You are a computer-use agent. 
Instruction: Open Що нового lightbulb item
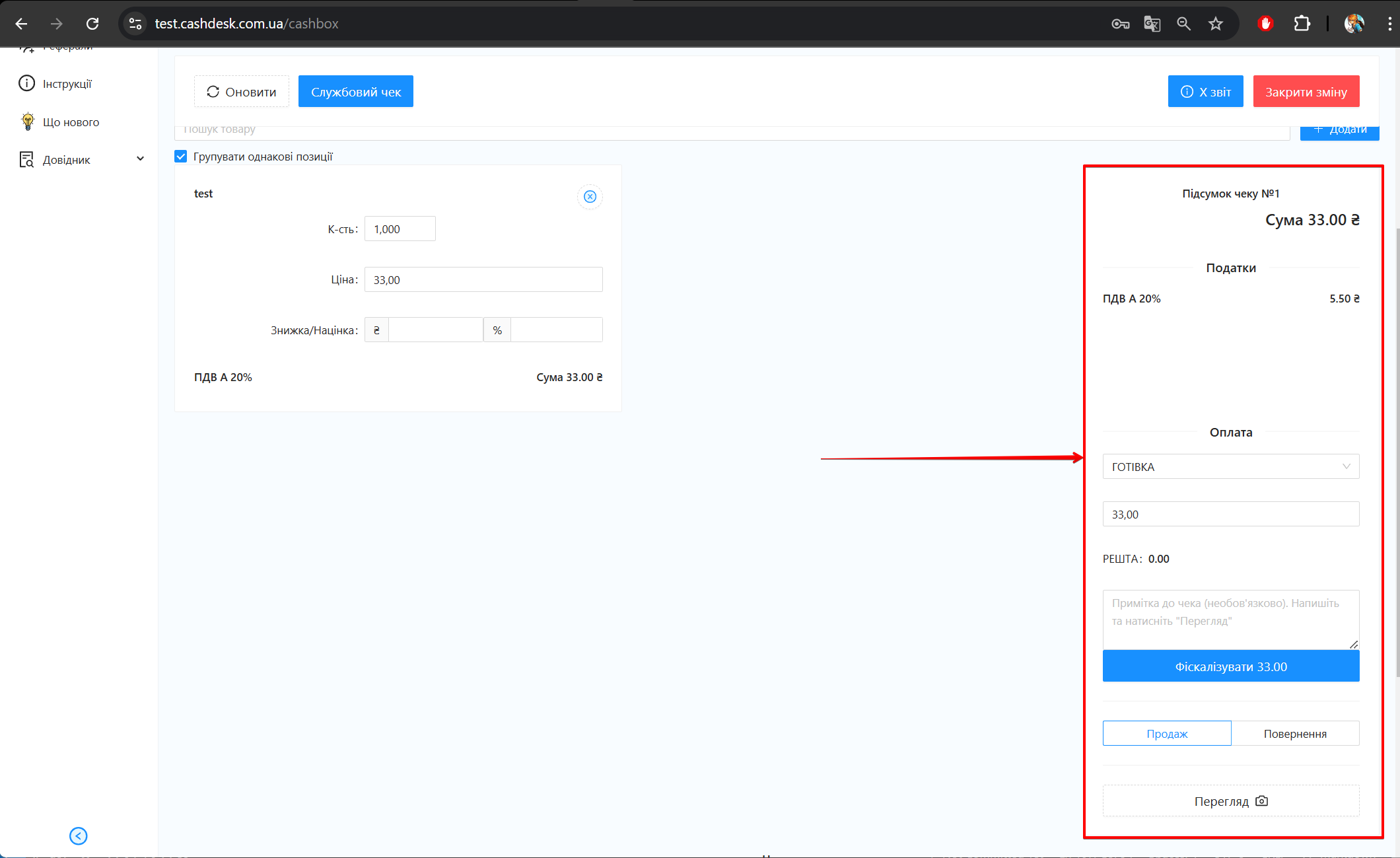70,122
